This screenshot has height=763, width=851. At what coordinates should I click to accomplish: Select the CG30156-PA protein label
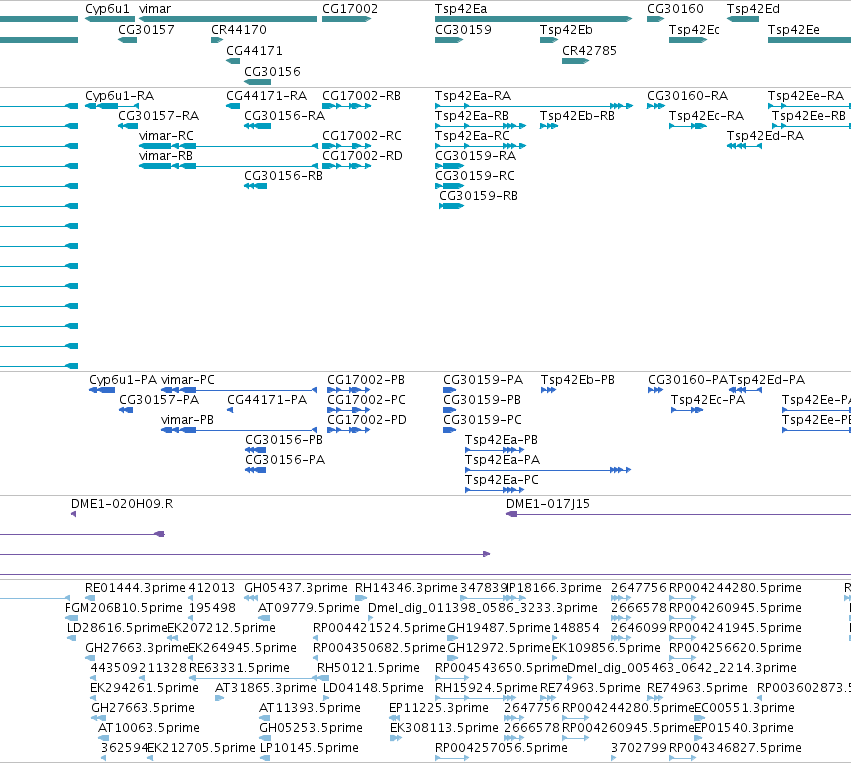pos(285,460)
